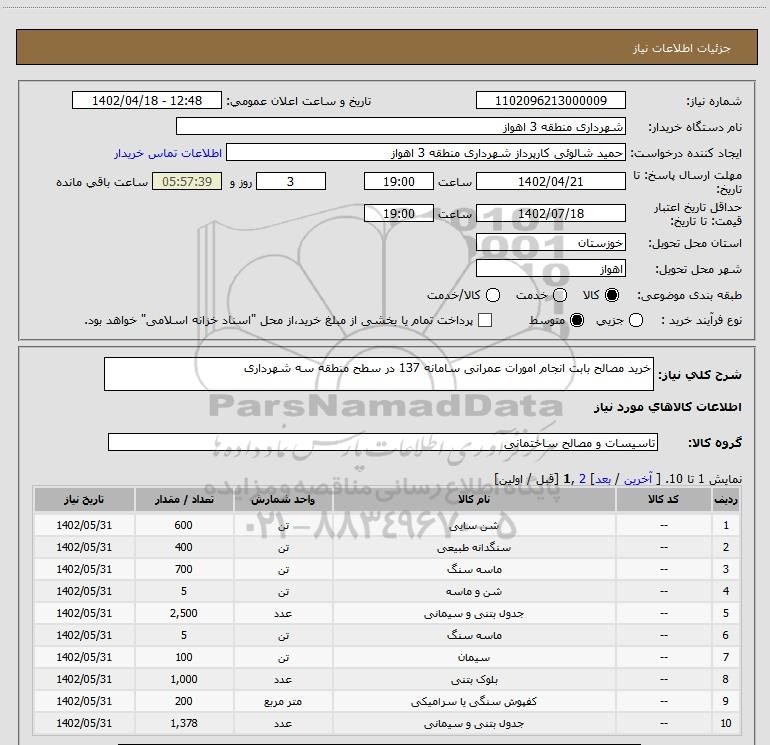
Task: Click the response time 19:00 next to 1402/04/21
Action: [x=399, y=181]
